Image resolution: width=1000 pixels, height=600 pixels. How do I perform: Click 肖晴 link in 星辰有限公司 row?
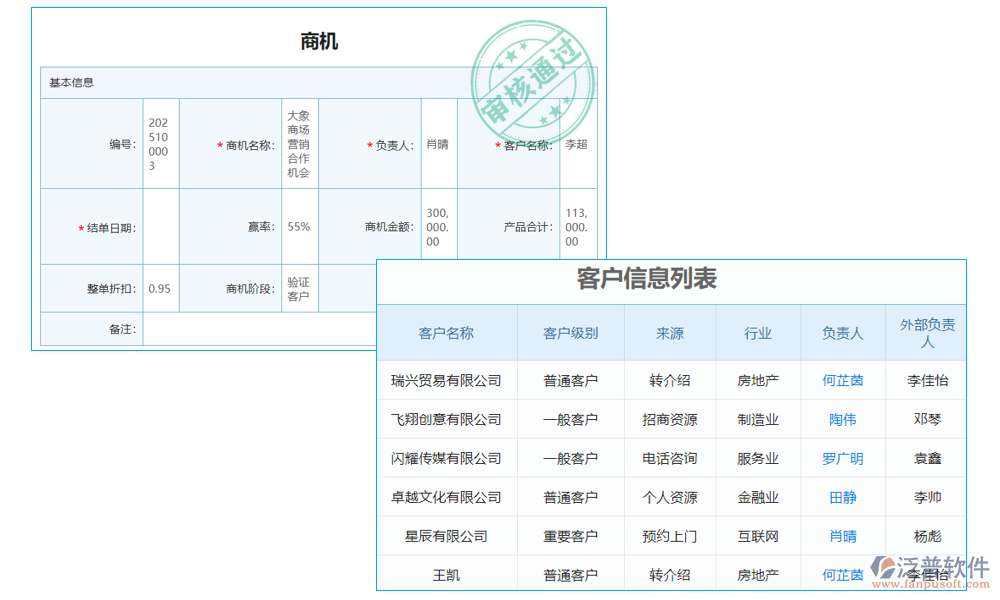click(841, 536)
